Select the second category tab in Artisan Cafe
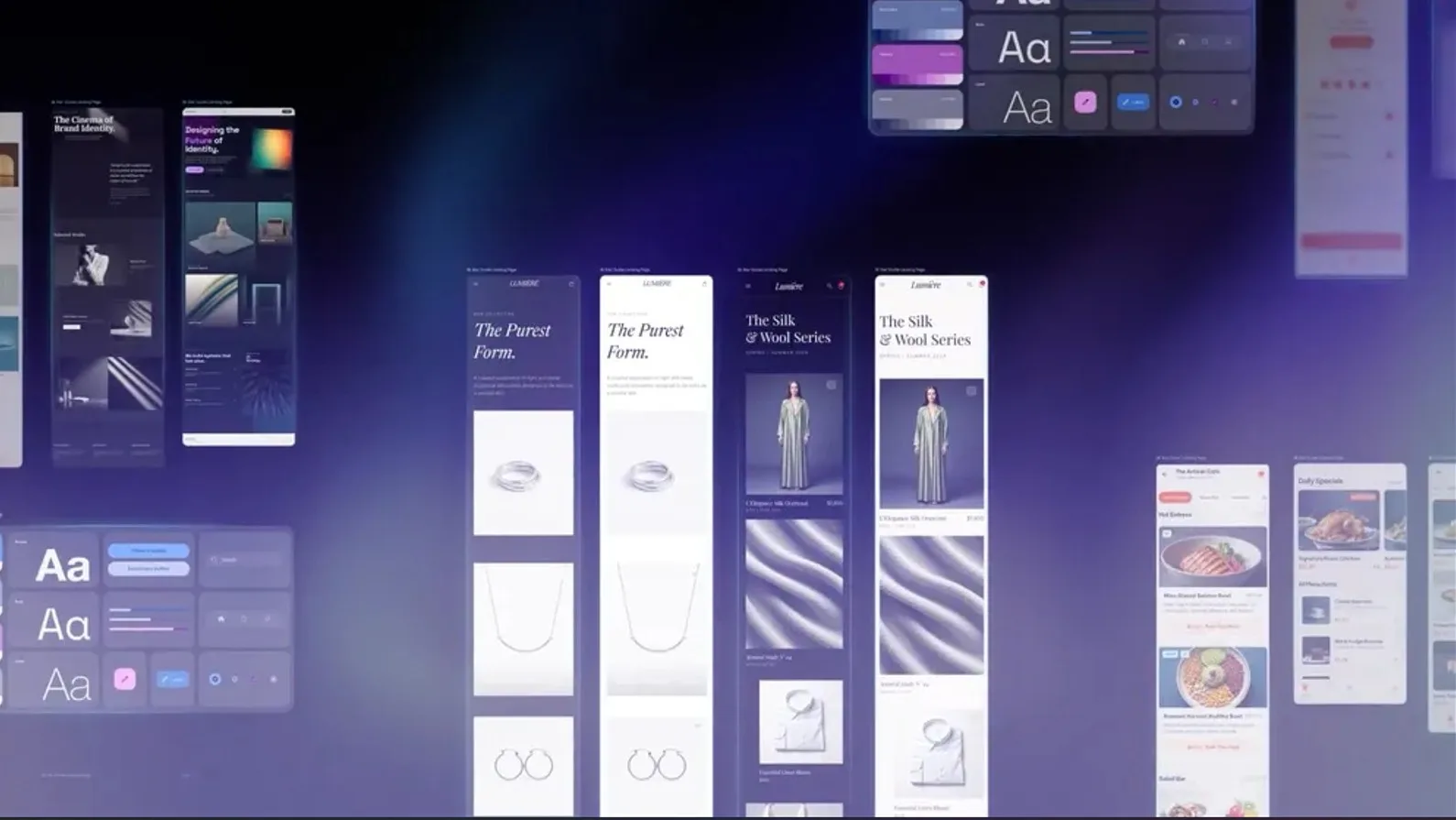Viewport: 1456px width, 820px height. [x=1209, y=497]
